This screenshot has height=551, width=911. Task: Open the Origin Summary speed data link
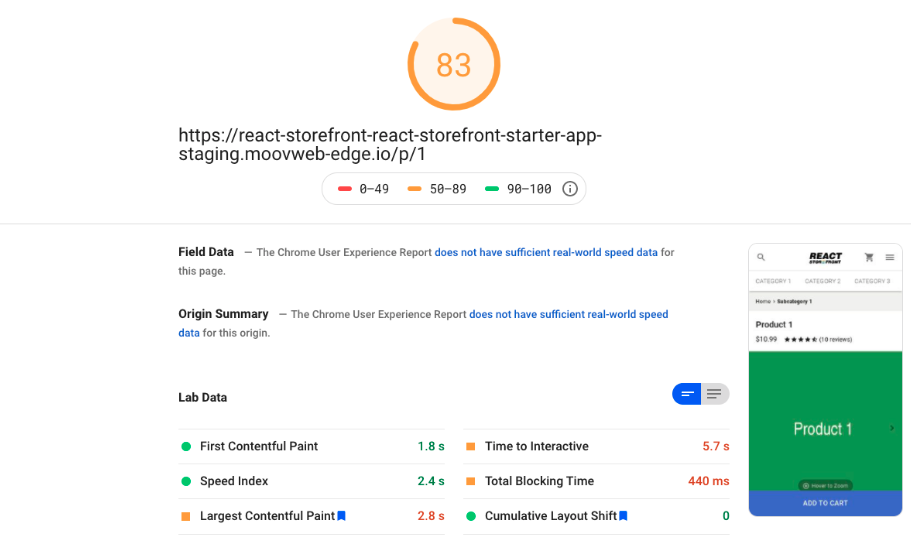569,314
